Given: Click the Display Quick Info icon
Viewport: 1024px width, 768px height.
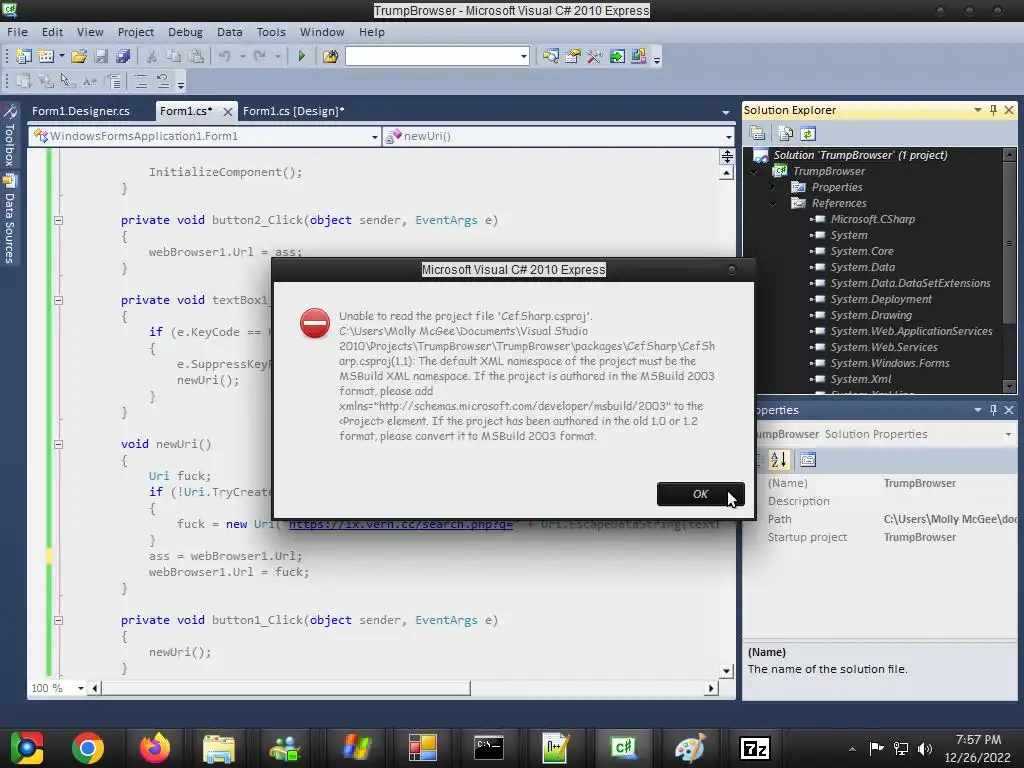Looking at the screenshot, I should tap(68, 81).
